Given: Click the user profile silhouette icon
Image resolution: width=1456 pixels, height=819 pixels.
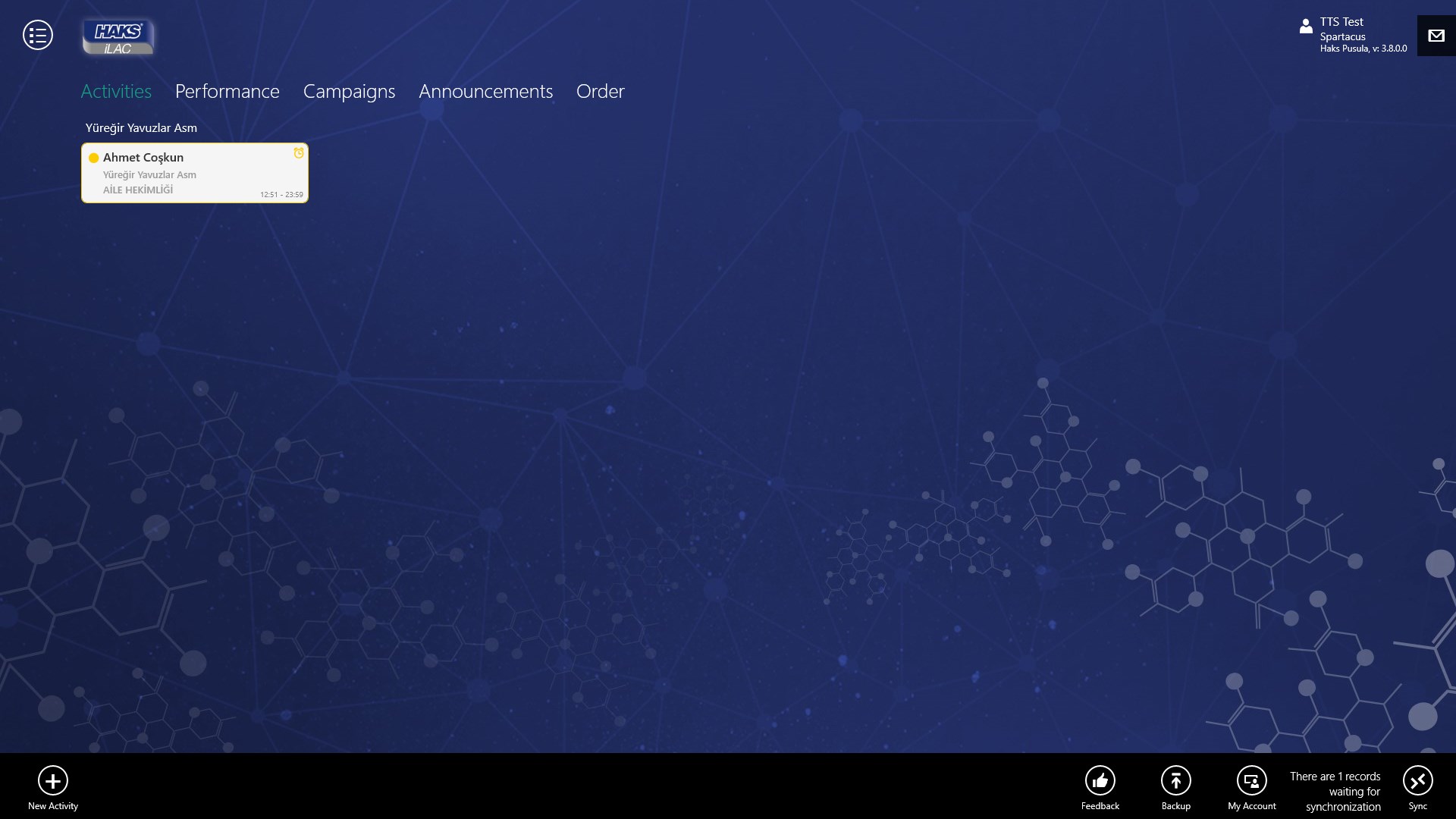Looking at the screenshot, I should pos(1305,27).
